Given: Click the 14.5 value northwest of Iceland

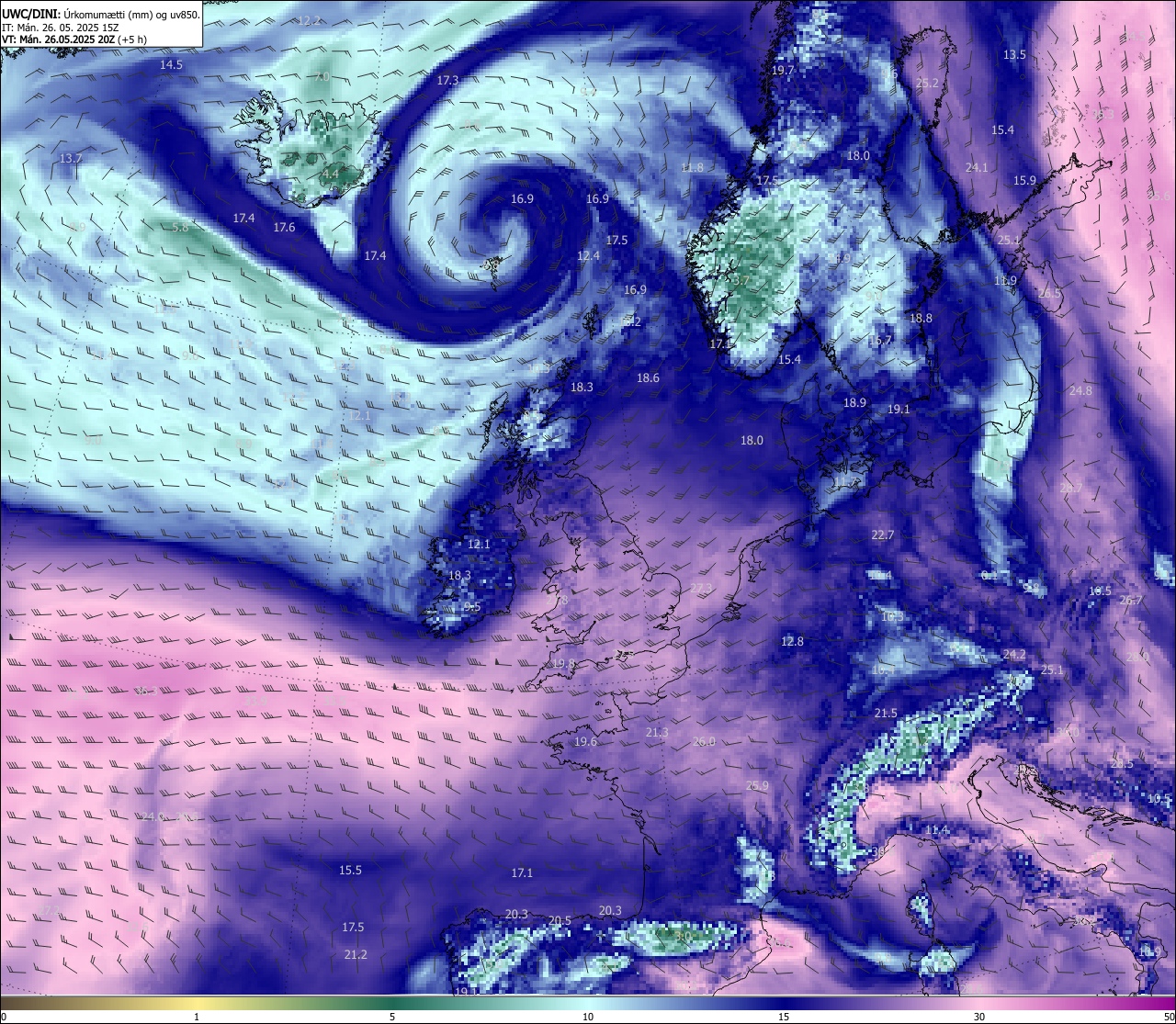Looking at the screenshot, I should coord(171,65).
